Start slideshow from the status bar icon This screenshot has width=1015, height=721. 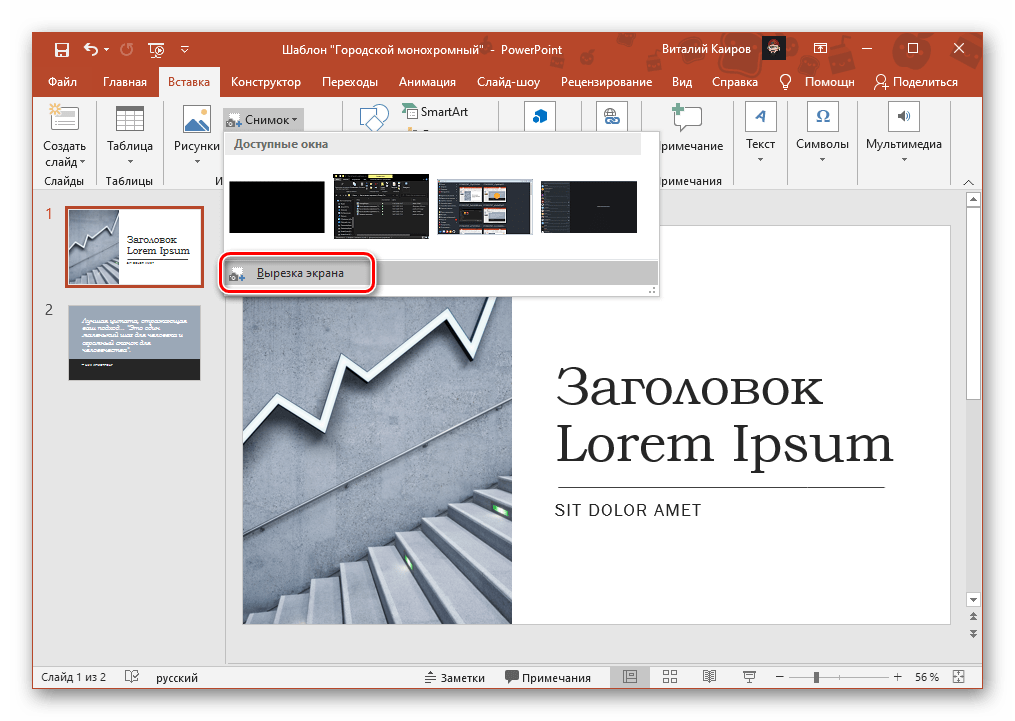pyautogui.click(x=749, y=677)
